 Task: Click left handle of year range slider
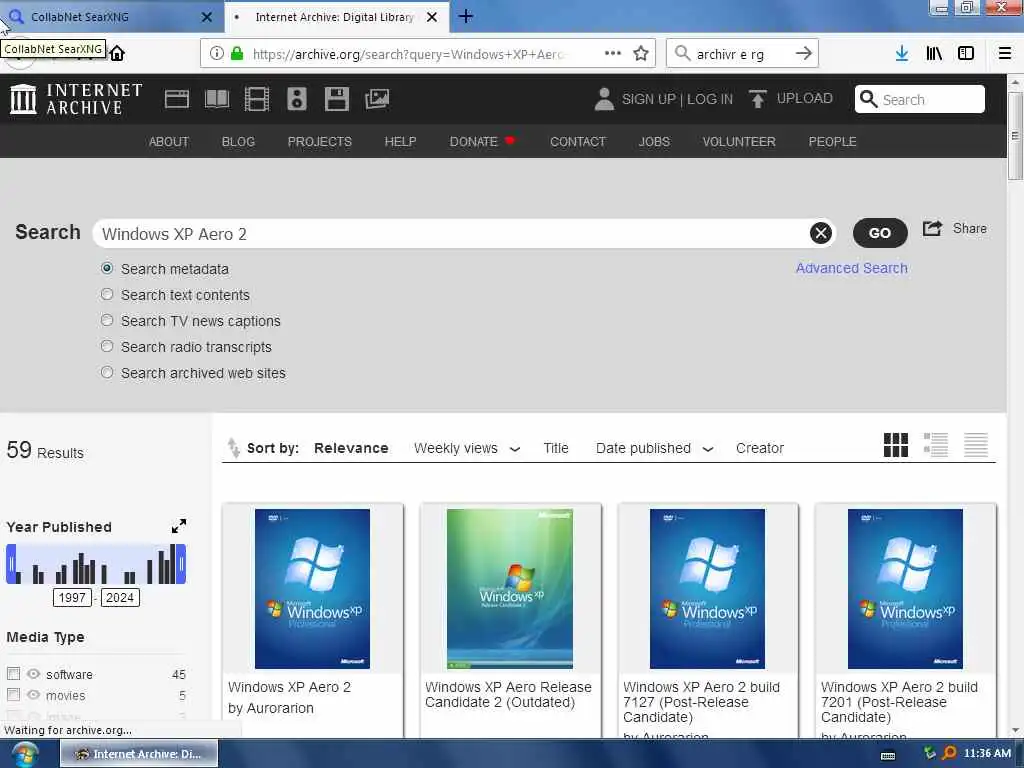click(11, 564)
